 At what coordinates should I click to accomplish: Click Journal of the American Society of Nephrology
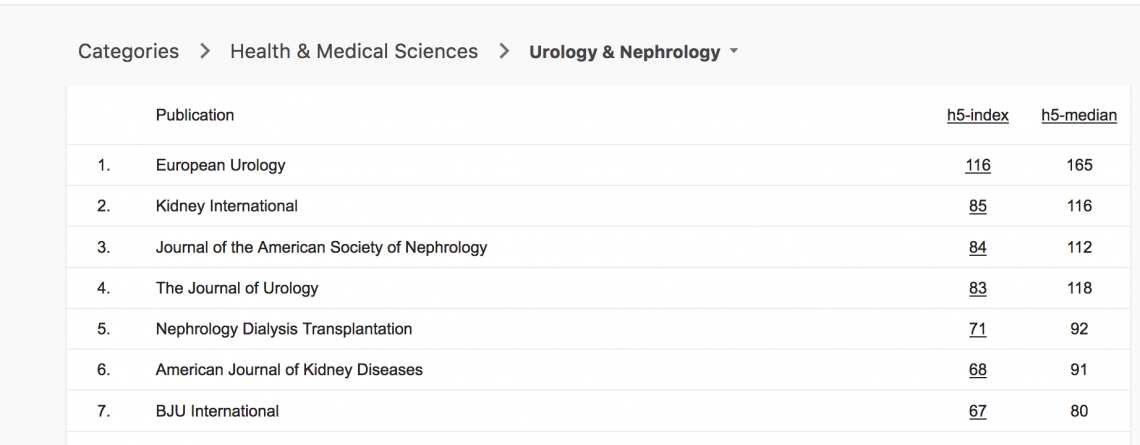click(321, 247)
